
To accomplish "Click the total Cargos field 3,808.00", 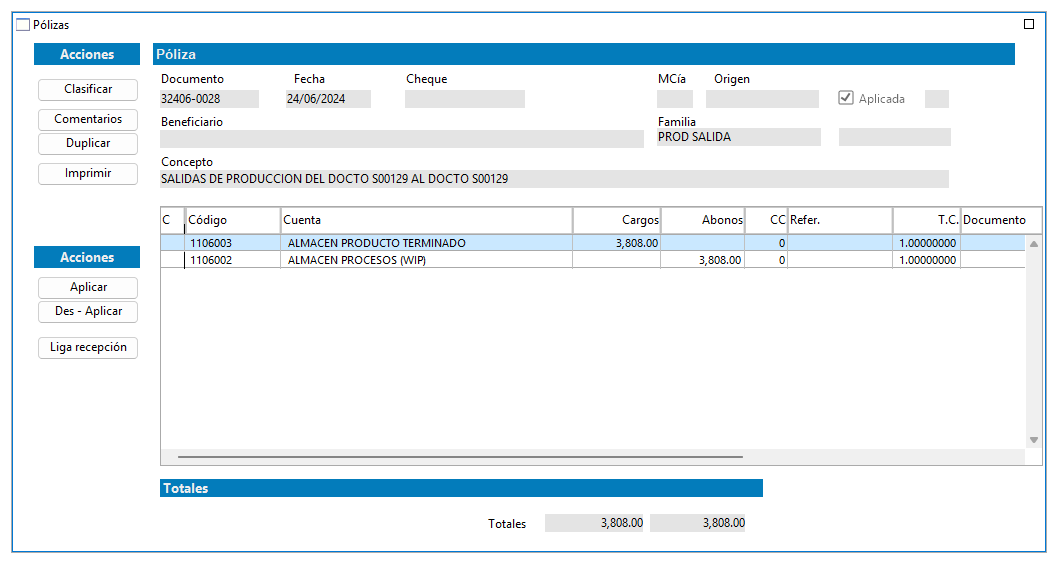I will [594, 523].
